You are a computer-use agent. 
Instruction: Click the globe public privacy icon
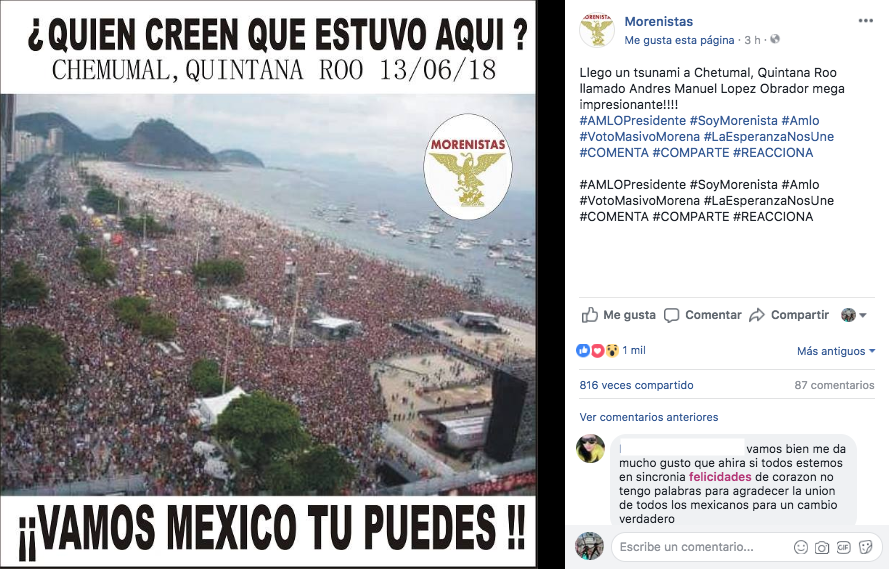(x=775, y=39)
